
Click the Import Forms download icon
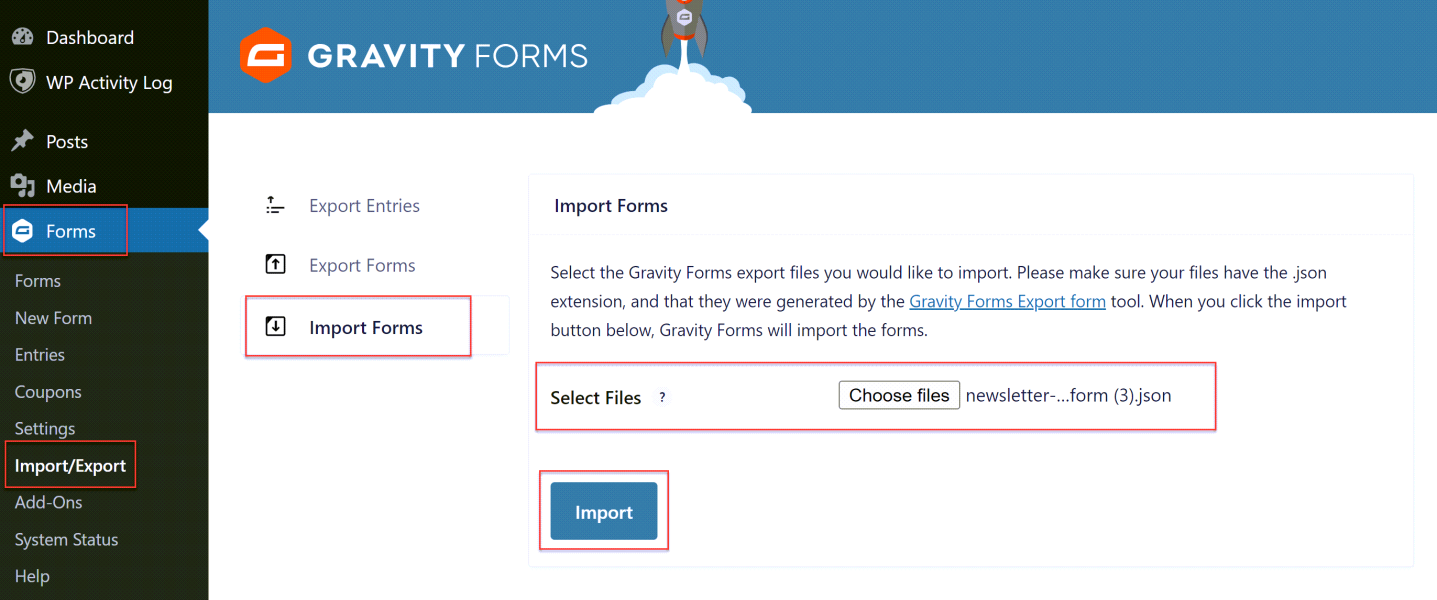tap(275, 326)
